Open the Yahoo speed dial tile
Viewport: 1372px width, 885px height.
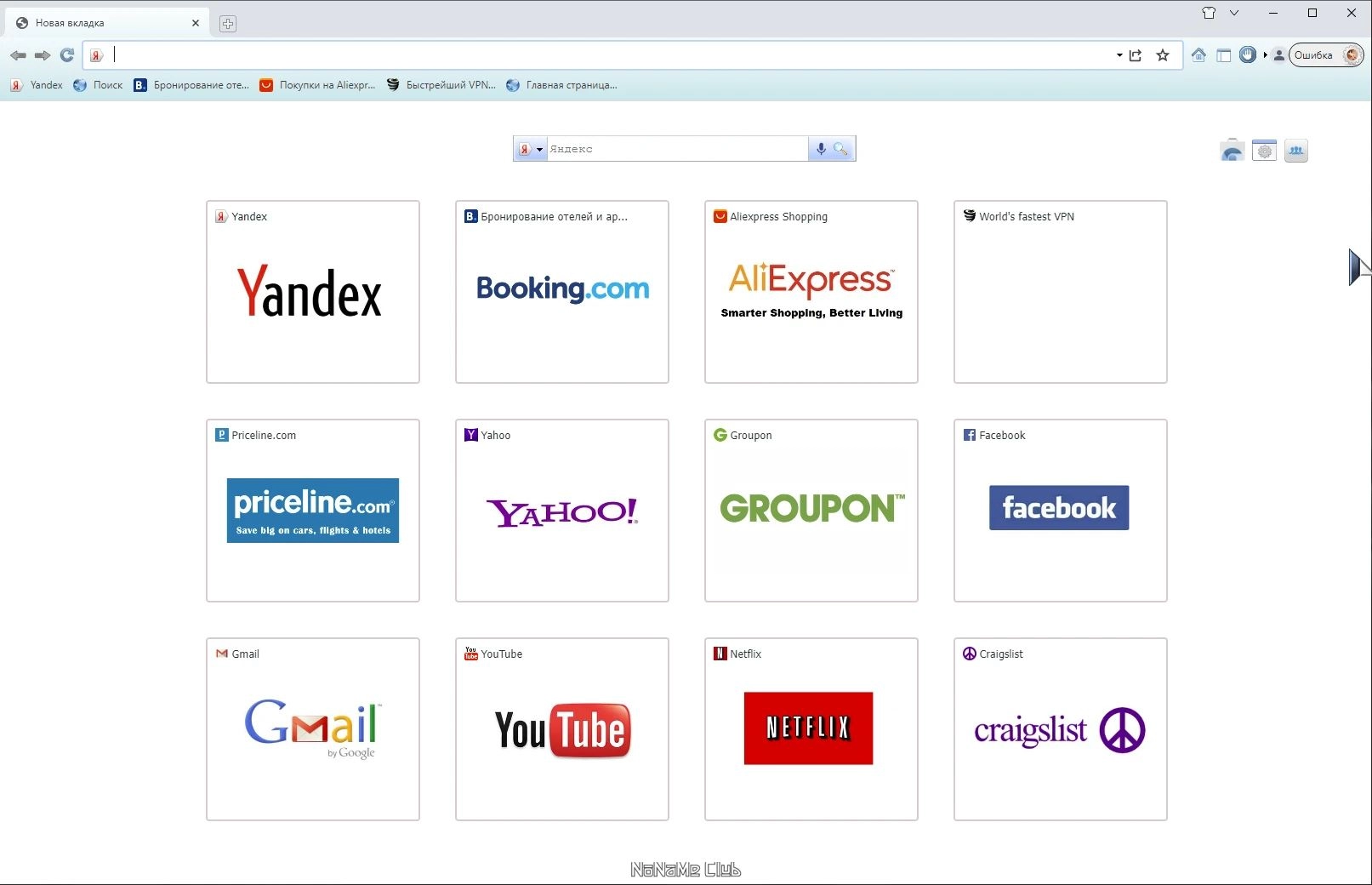coord(562,511)
